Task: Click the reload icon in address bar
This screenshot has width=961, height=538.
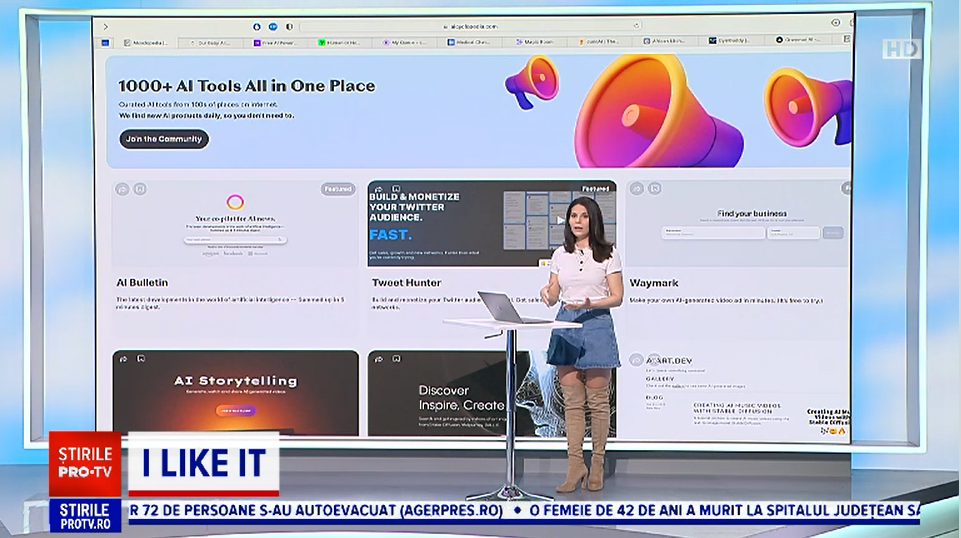Action: [x=636, y=26]
